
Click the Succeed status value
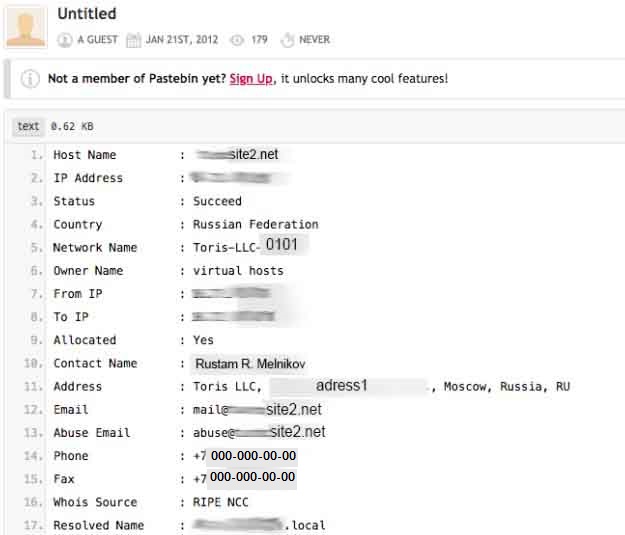coord(217,201)
